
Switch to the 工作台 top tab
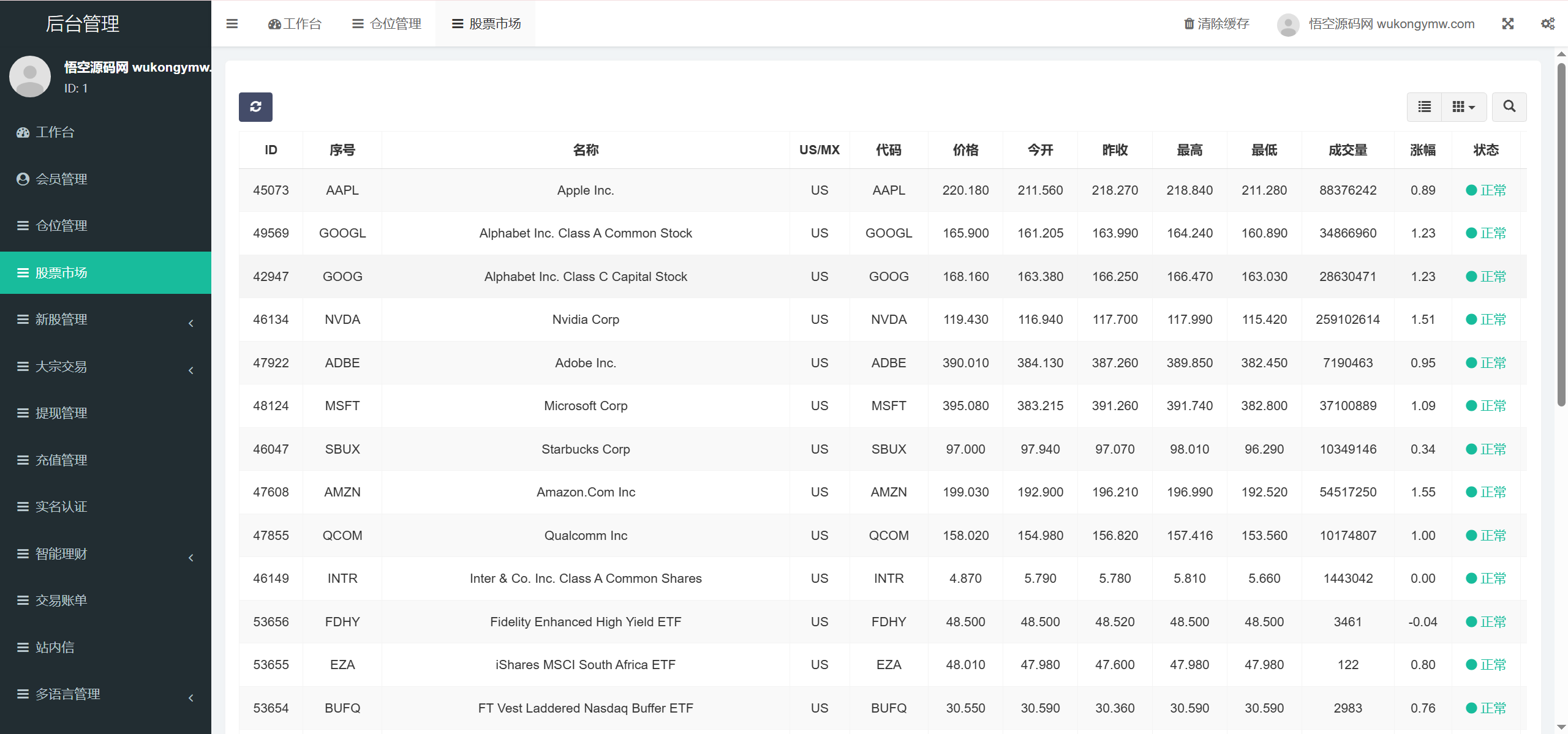click(295, 24)
